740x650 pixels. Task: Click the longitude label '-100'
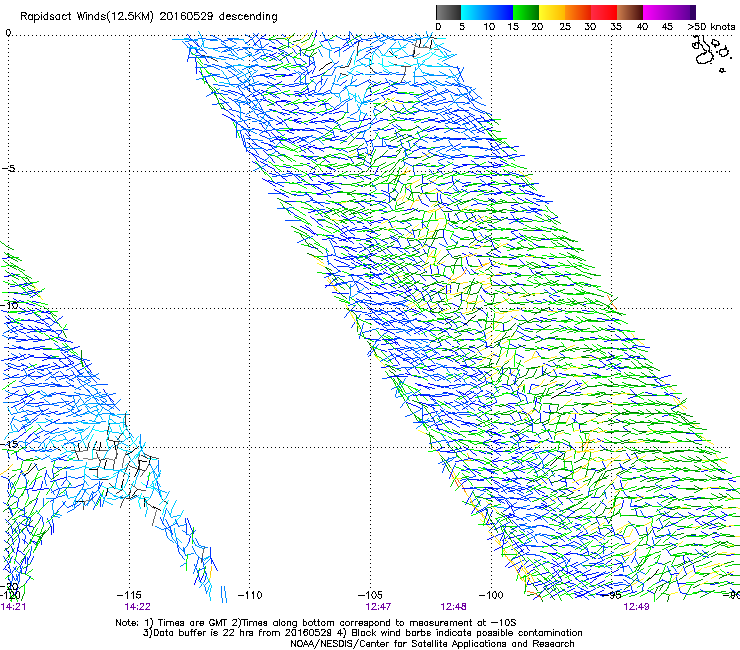pyautogui.click(x=491, y=595)
